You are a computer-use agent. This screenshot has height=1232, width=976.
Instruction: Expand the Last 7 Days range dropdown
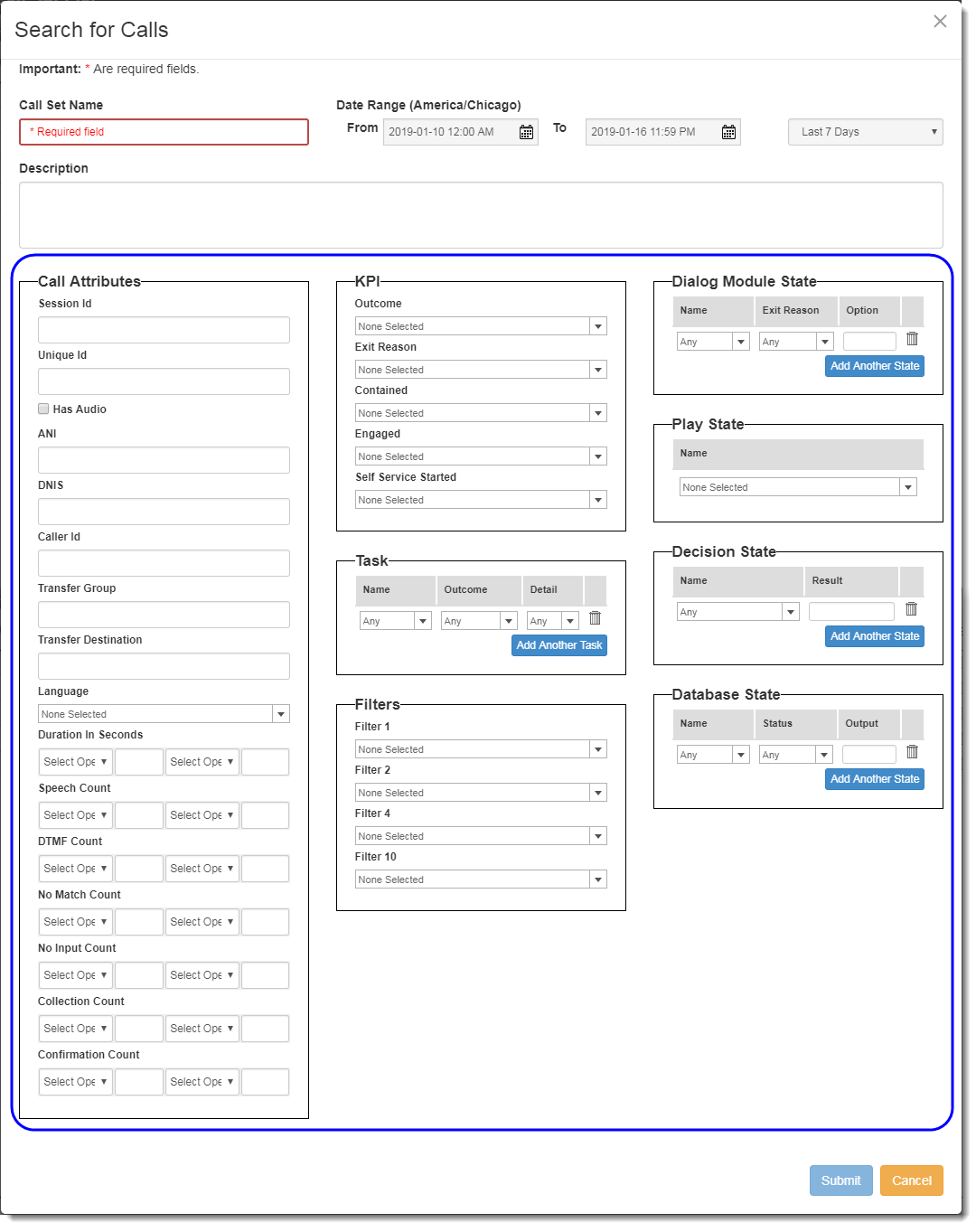pos(865,132)
